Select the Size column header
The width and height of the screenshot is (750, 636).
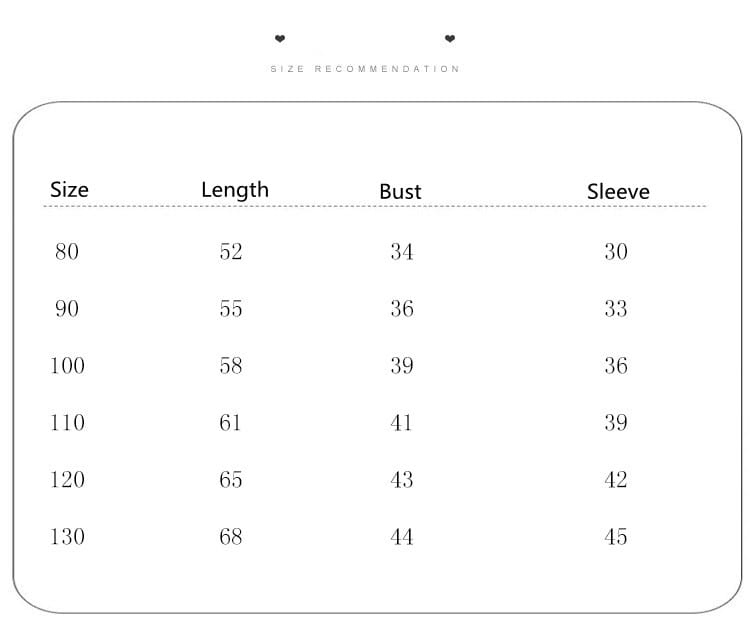69,189
